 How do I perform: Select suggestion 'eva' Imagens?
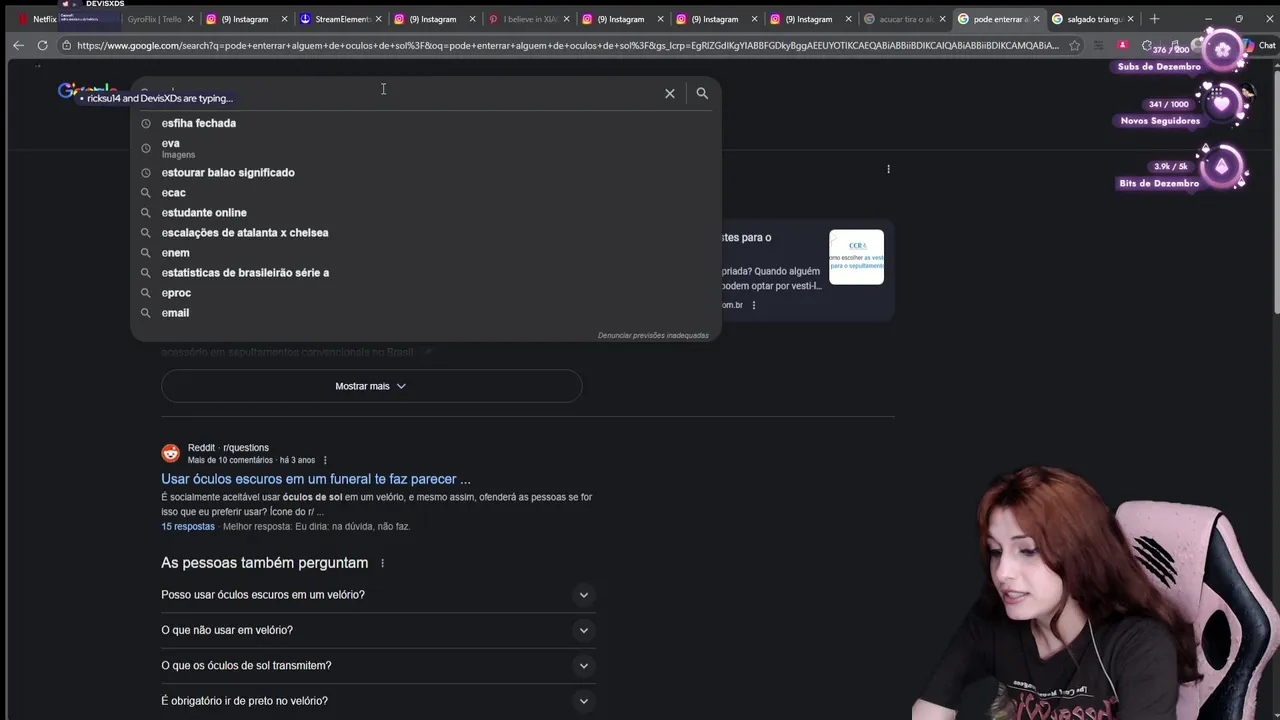[x=178, y=148]
